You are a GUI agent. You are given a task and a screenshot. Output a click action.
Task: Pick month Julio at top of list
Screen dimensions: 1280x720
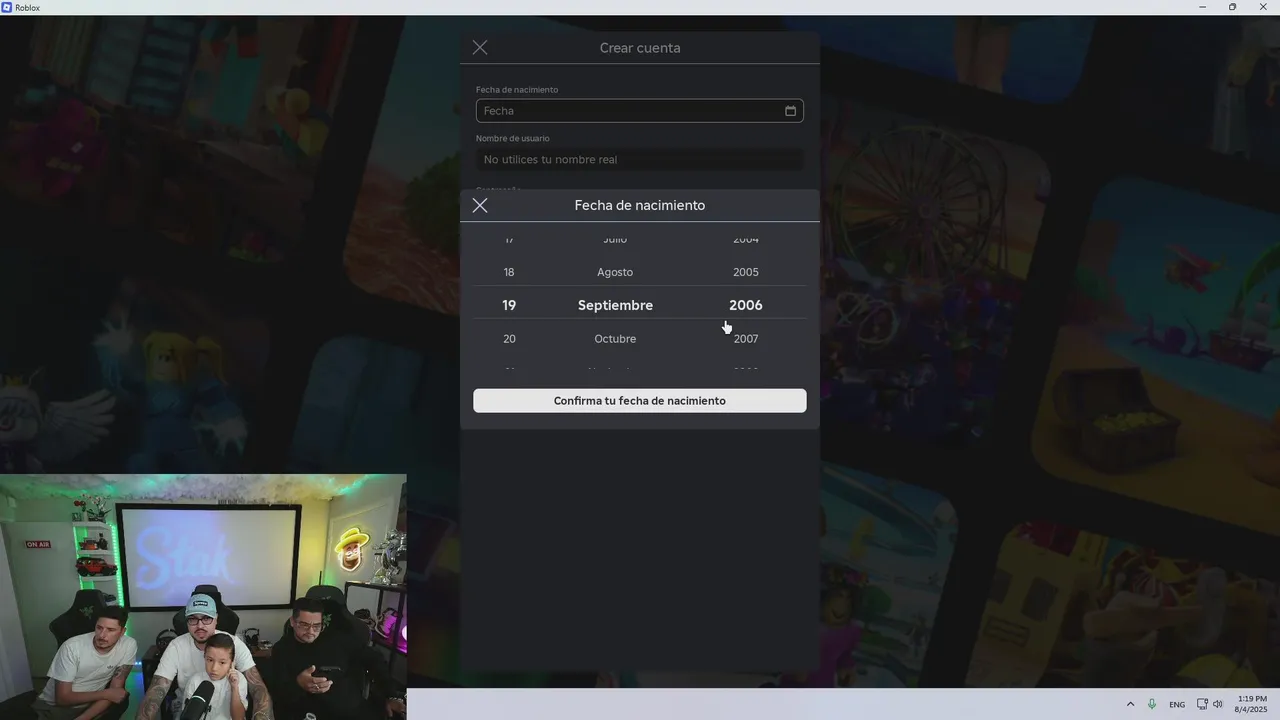[x=615, y=240]
